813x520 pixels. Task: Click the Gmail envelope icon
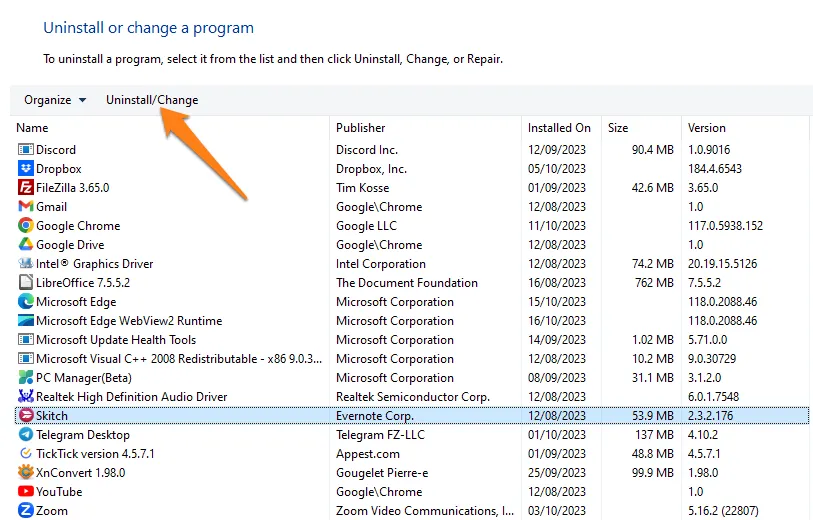tap(25, 206)
